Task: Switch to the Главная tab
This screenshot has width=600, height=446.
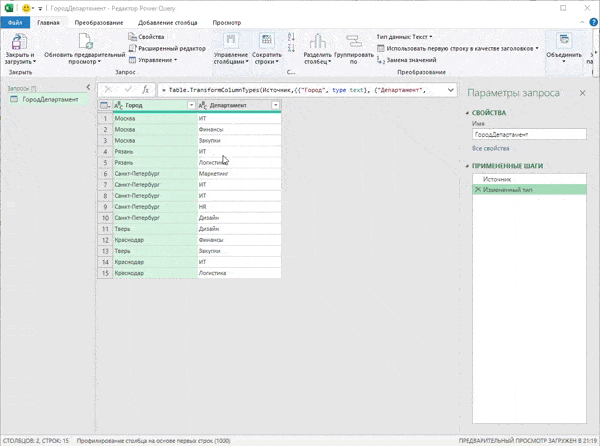Action: point(48,23)
